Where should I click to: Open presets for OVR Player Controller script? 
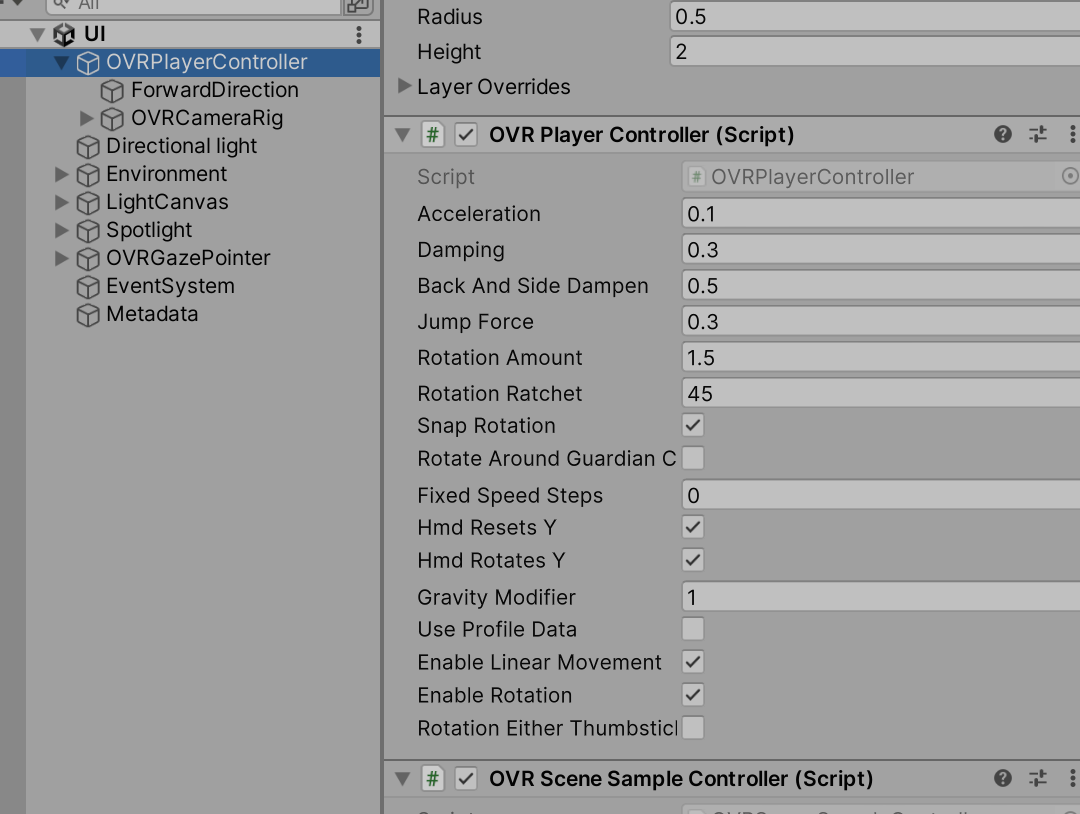click(x=1037, y=134)
